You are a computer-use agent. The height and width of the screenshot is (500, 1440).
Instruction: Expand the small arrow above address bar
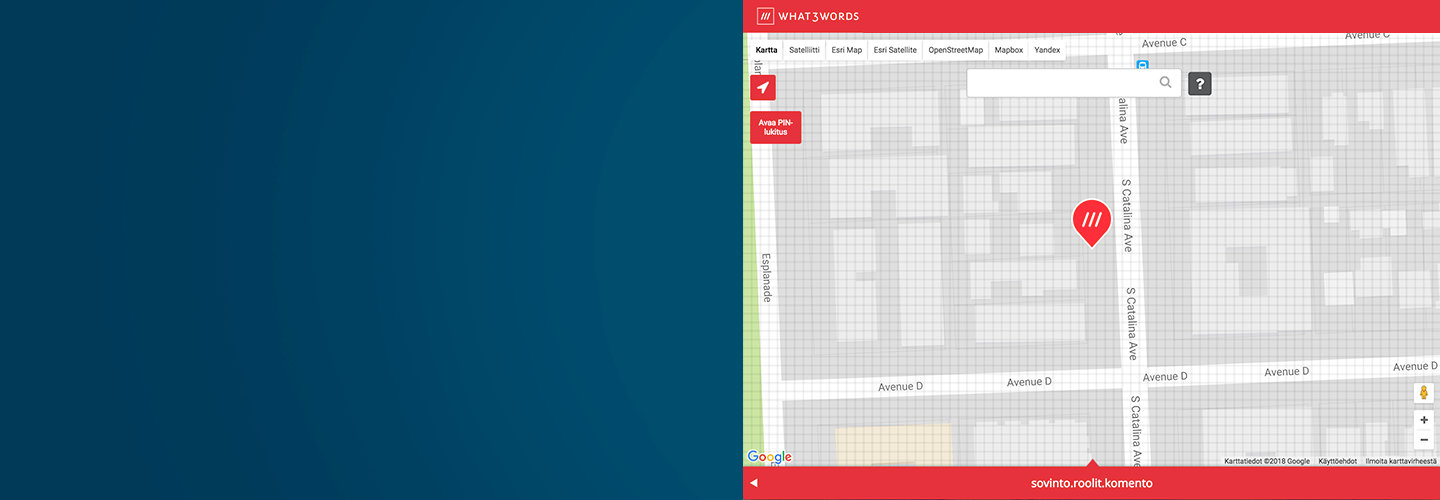(1092, 463)
